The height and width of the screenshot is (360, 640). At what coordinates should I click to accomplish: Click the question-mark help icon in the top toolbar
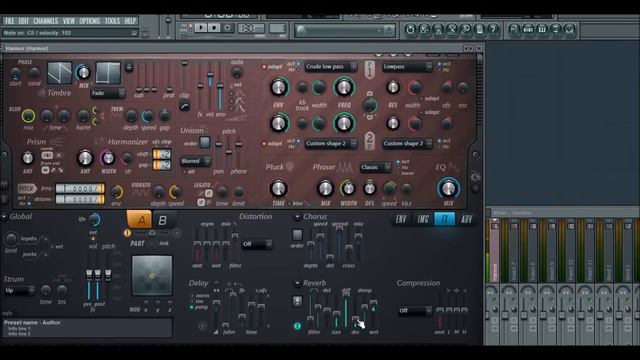point(493,29)
